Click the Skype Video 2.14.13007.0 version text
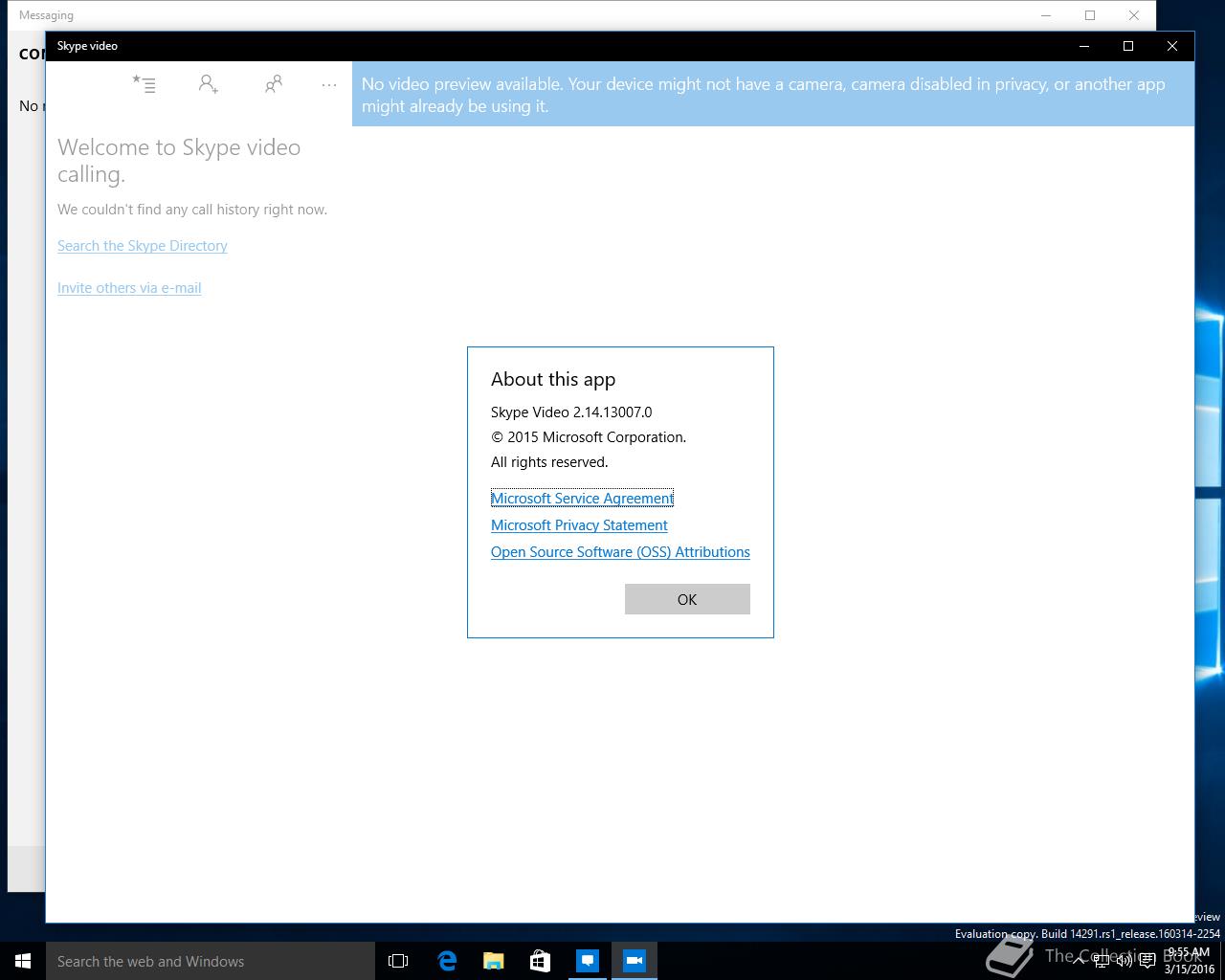Image resolution: width=1225 pixels, height=980 pixels. click(571, 412)
